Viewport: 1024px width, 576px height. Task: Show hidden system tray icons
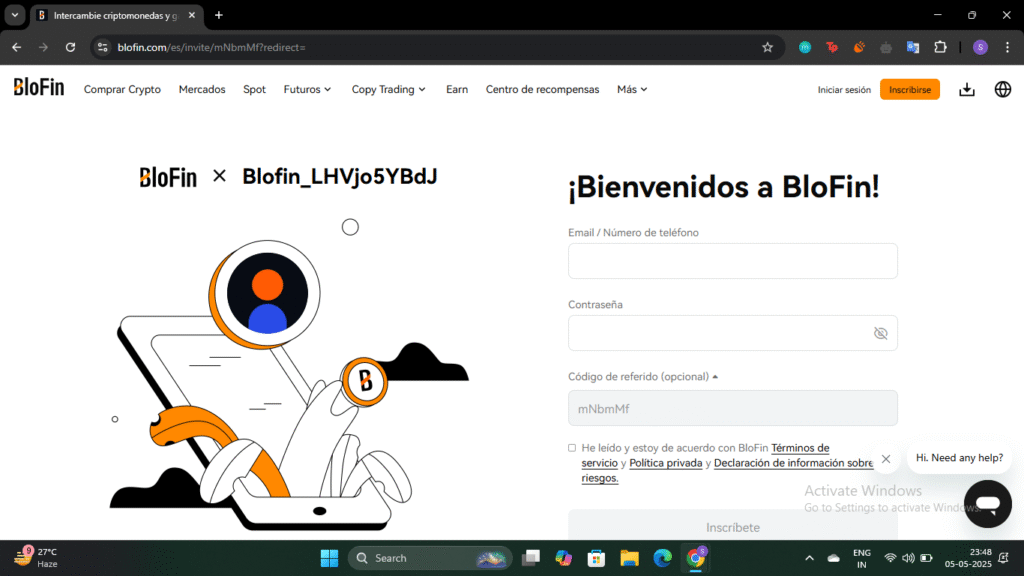click(809, 558)
